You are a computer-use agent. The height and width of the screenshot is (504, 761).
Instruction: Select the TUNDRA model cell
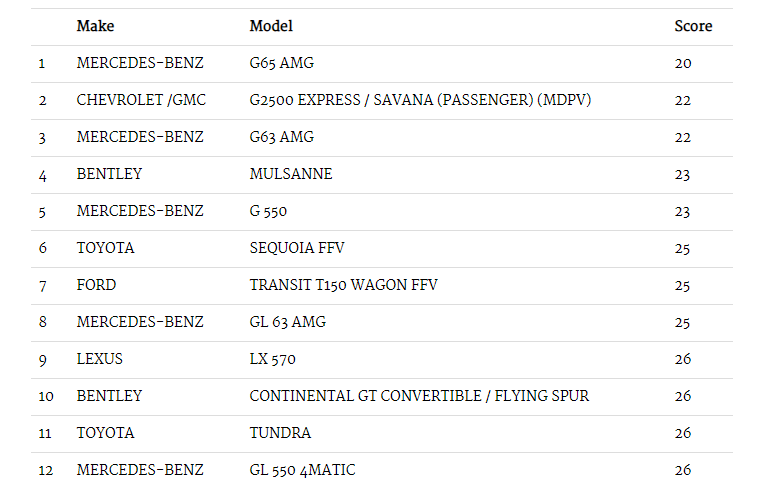[280, 433]
